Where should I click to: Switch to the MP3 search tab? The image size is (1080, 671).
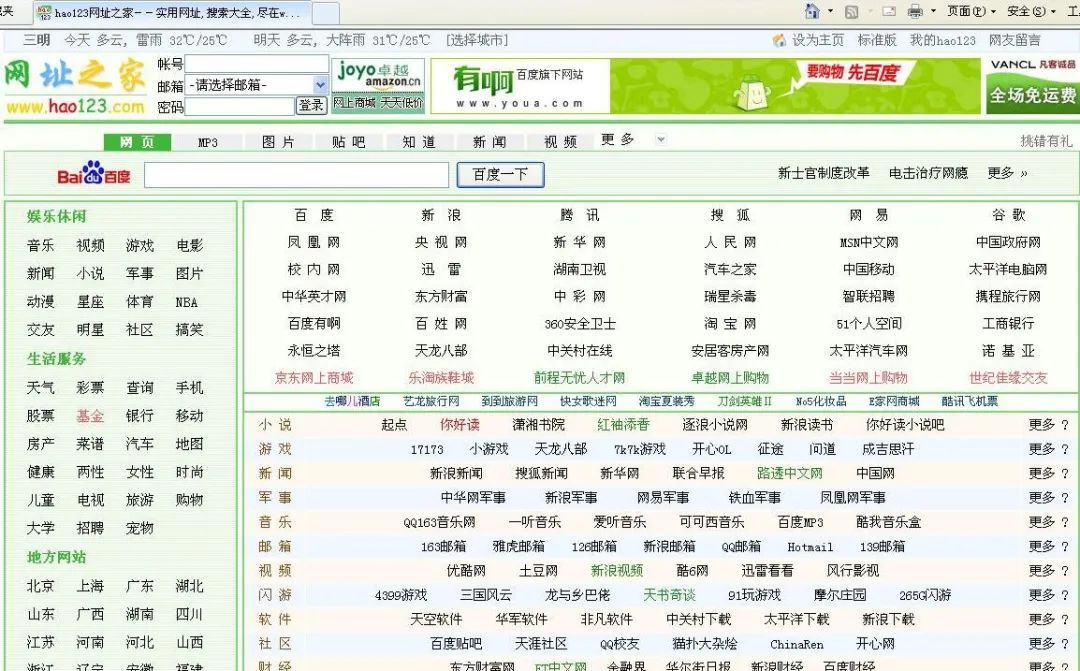click(207, 140)
